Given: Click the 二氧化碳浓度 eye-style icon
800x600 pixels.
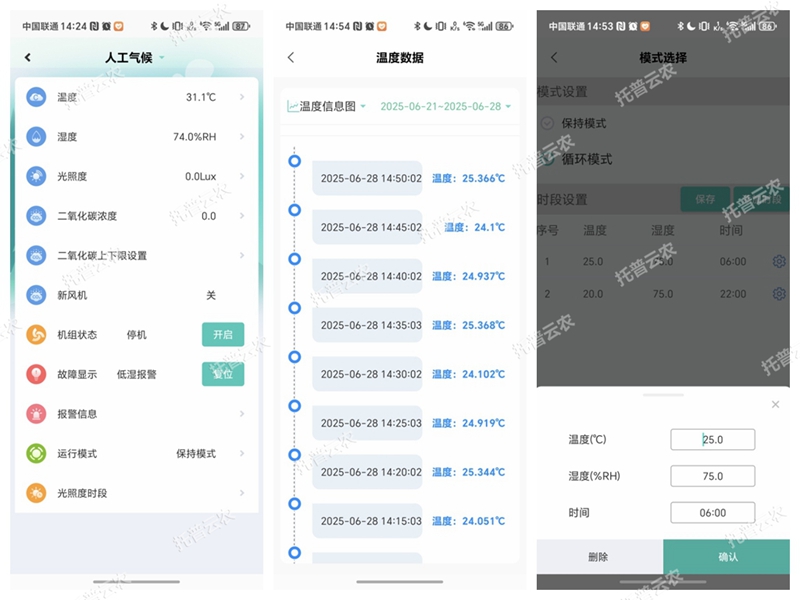Looking at the screenshot, I should [x=37, y=216].
